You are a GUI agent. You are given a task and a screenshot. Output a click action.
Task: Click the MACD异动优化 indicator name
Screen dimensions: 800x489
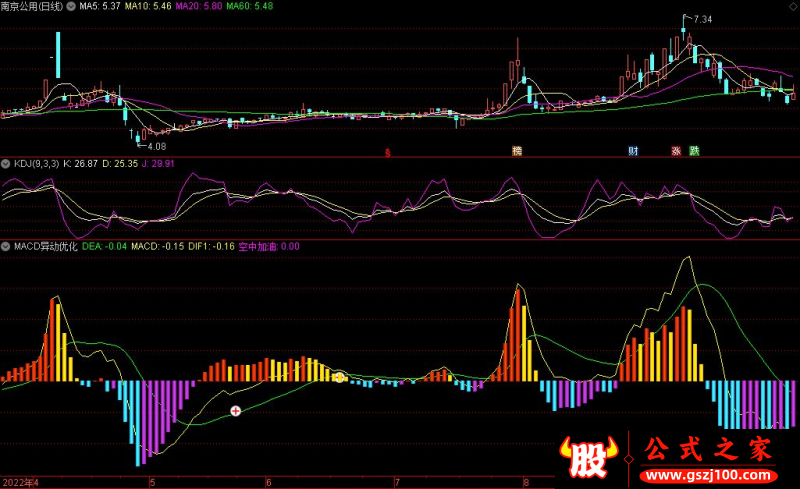point(46,247)
